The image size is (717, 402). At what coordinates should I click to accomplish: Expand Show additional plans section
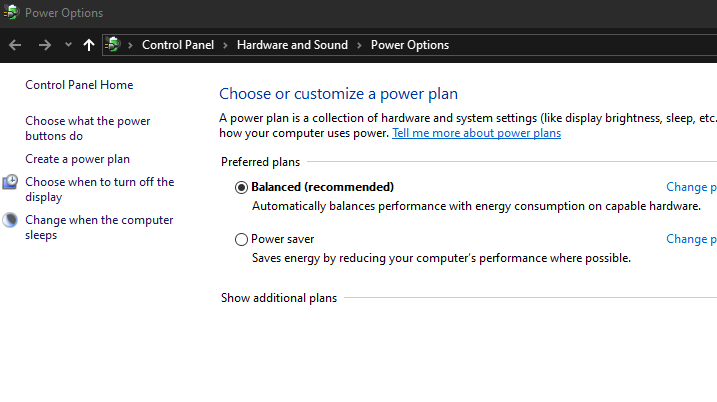coord(279,298)
